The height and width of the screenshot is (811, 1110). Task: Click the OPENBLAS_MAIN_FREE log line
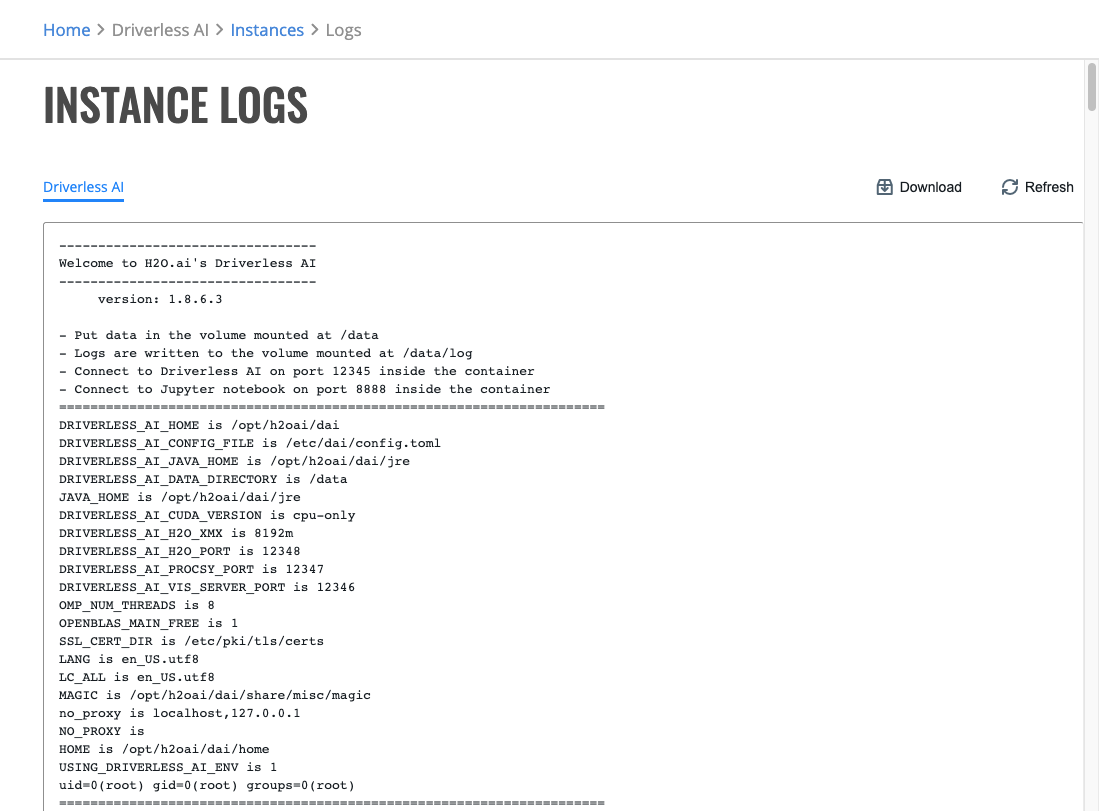149,623
